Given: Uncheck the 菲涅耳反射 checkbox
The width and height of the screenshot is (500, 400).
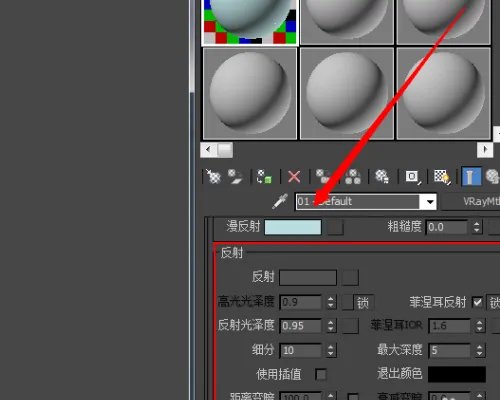Looking at the screenshot, I should tap(477, 302).
